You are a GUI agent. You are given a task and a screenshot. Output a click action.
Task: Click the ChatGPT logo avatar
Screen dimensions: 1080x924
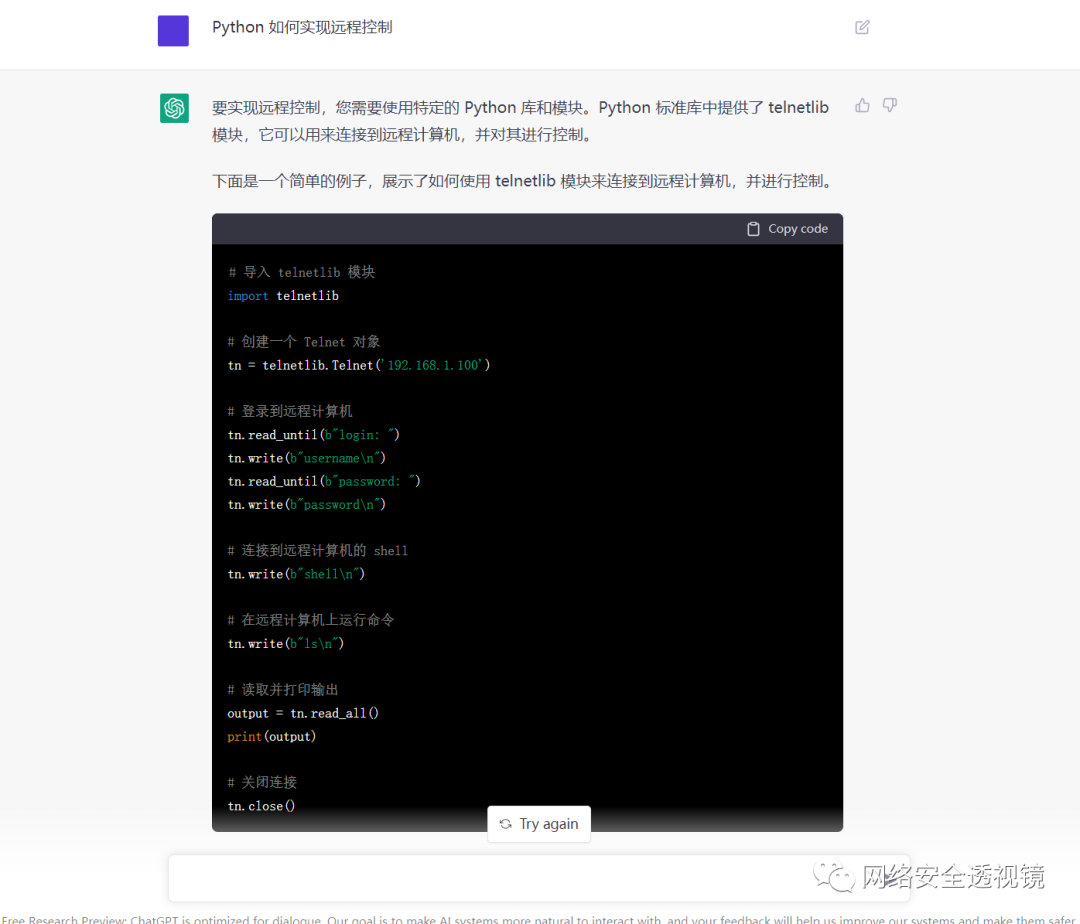(174, 108)
